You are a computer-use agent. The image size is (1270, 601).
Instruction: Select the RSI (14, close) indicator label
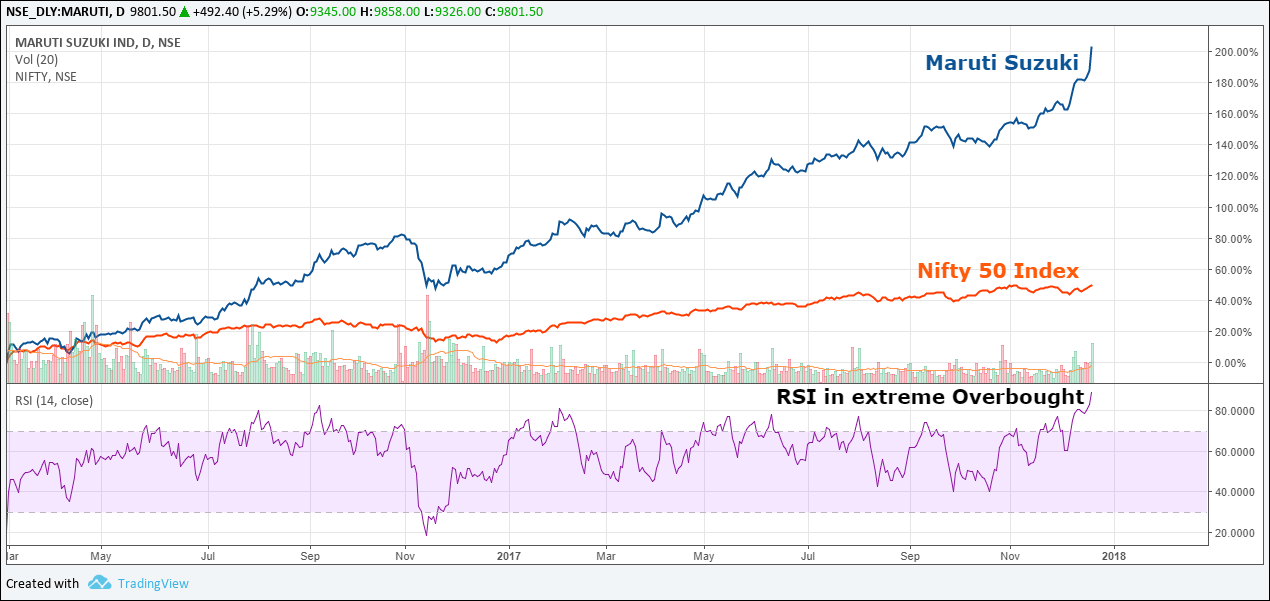coord(54,400)
